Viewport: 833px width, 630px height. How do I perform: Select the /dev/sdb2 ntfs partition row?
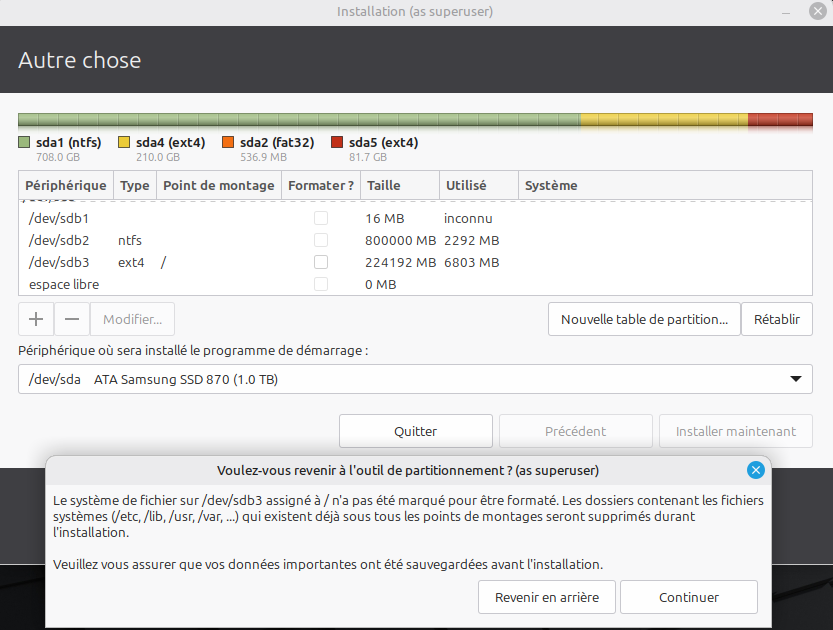[200, 240]
